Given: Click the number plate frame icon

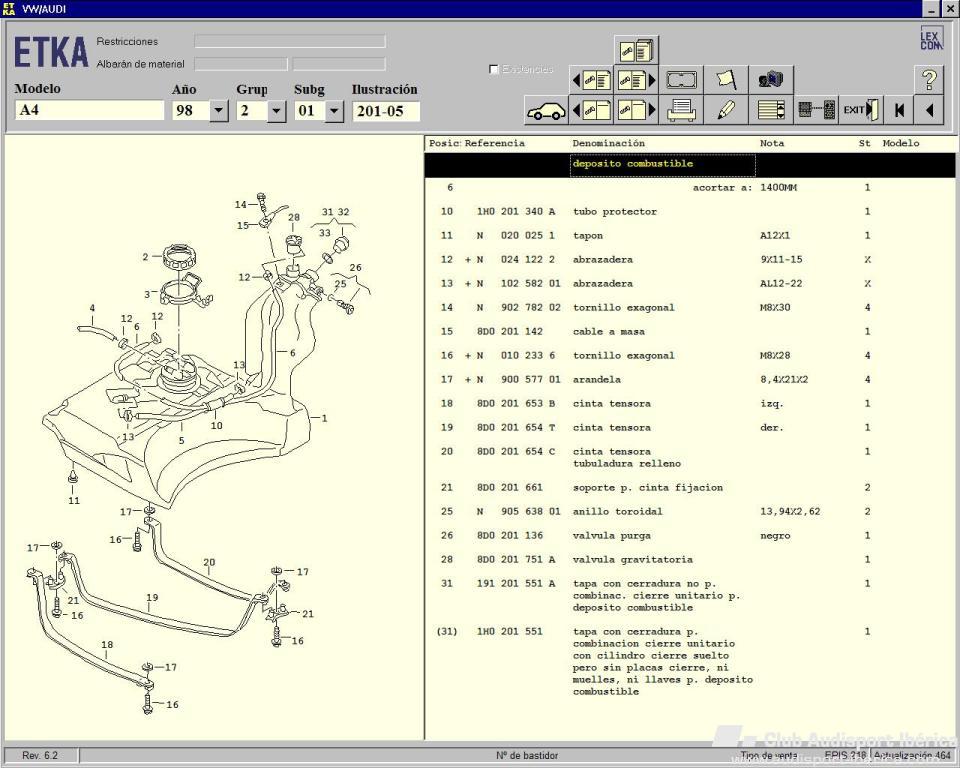Looking at the screenshot, I should coord(681,80).
